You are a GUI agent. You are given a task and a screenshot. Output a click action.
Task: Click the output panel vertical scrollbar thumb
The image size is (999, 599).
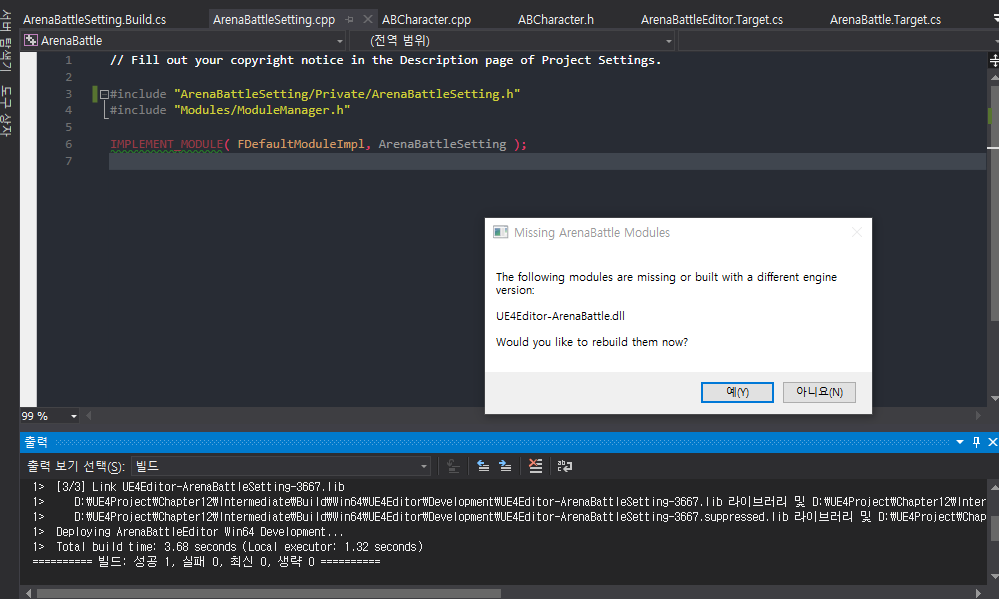tap(994, 528)
